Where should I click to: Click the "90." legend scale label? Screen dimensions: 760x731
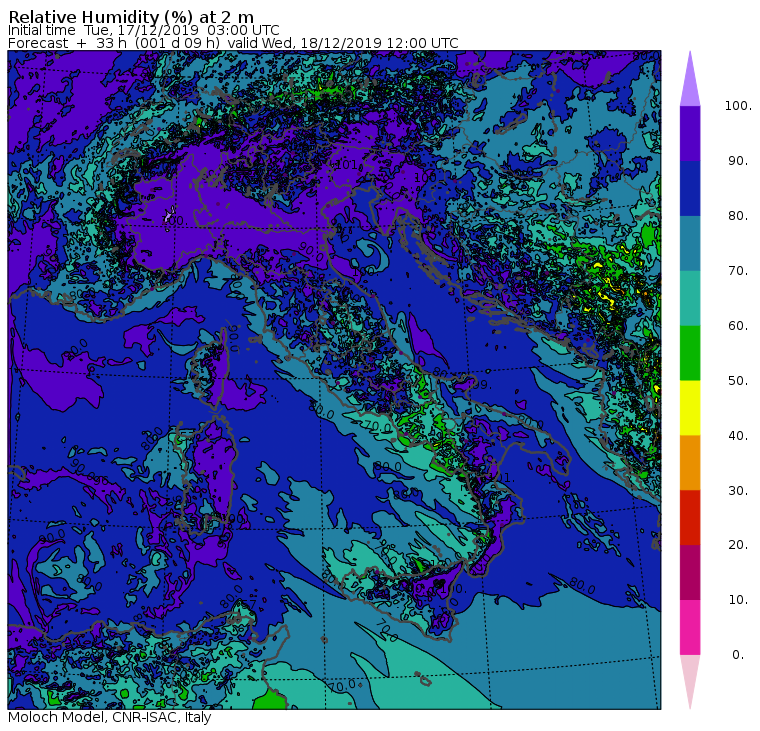click(738, 160)
